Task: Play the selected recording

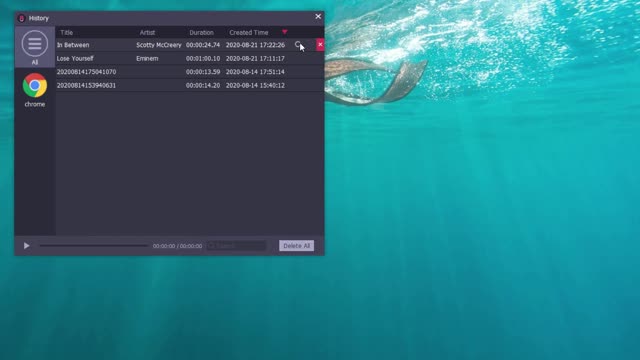Action: (27, 246)
